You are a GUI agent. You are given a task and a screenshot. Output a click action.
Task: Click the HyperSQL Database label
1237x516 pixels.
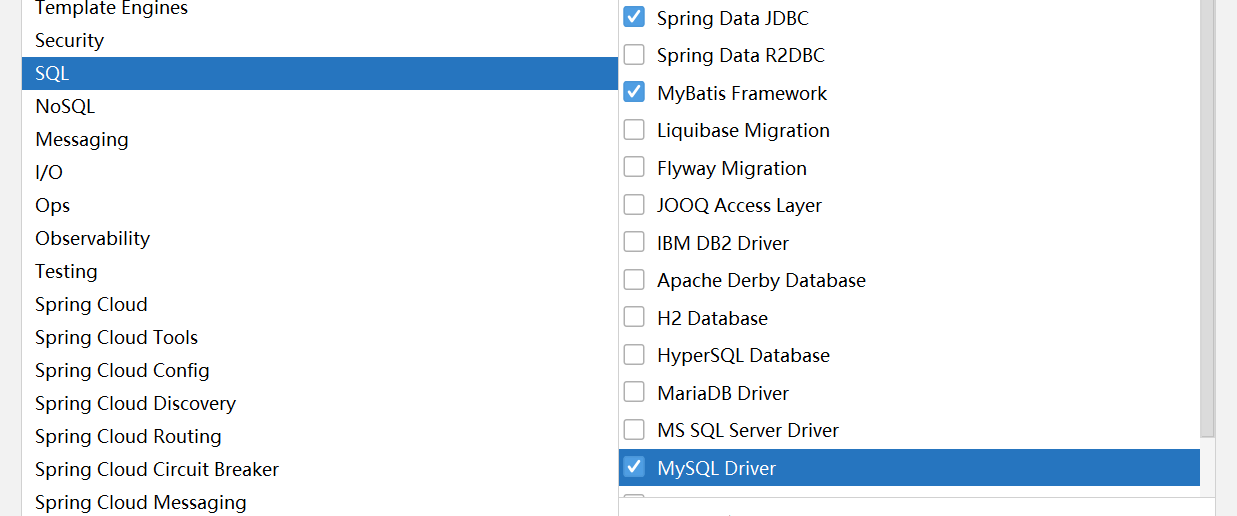pyautogui.click(x=743, y=356)
